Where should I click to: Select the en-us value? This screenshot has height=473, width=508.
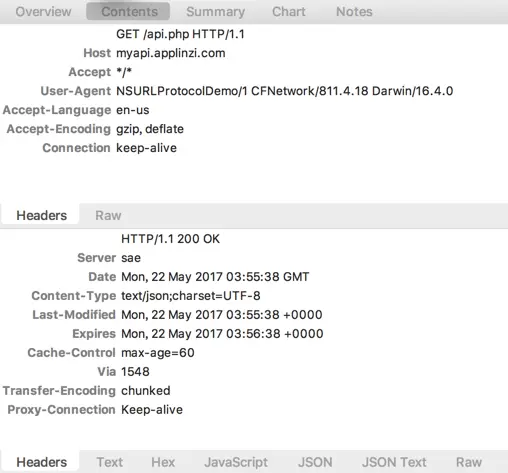133,110
